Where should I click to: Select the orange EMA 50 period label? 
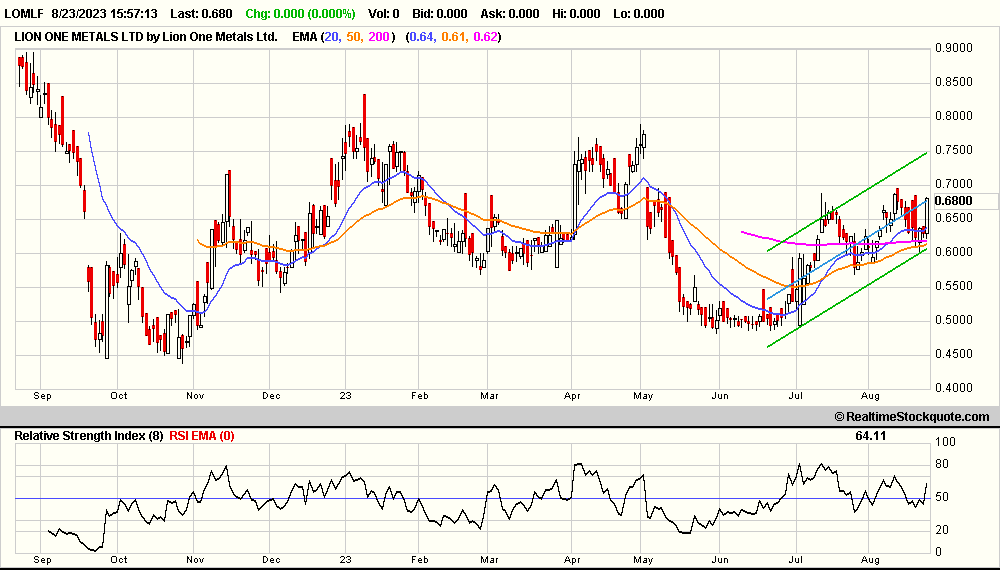(x=353, y=37)
